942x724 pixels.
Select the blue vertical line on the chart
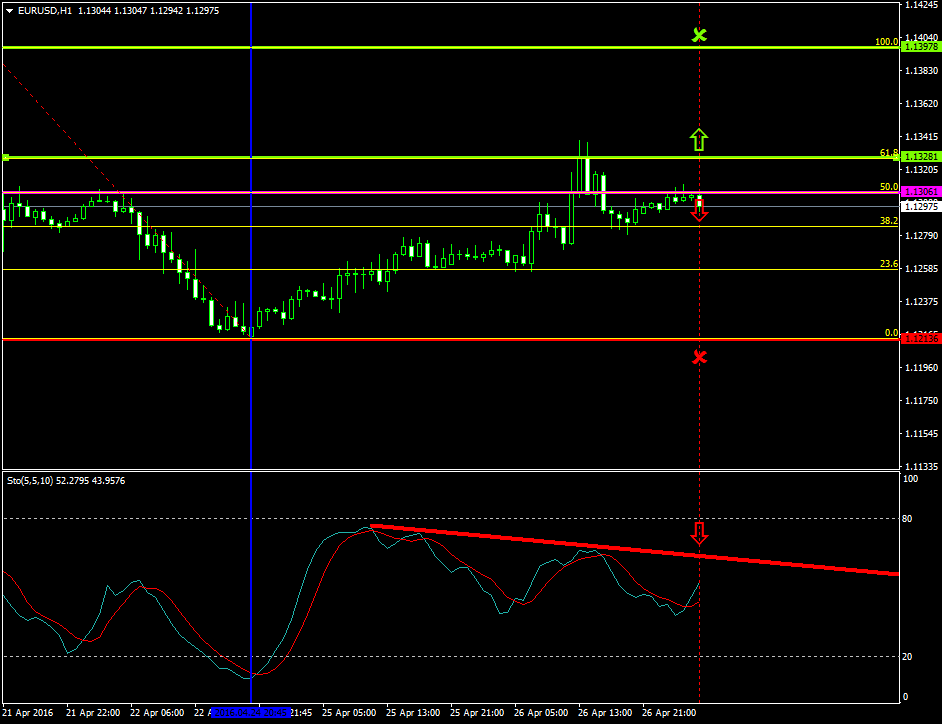tap(250, 300)
